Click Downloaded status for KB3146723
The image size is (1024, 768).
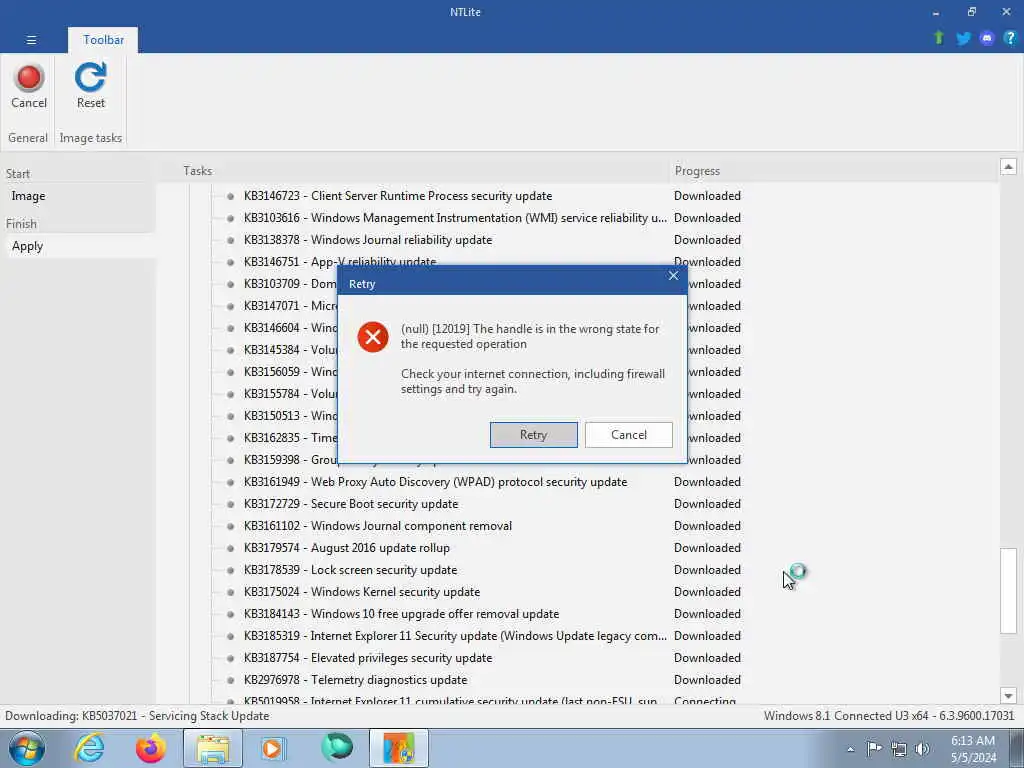[707, 196]
